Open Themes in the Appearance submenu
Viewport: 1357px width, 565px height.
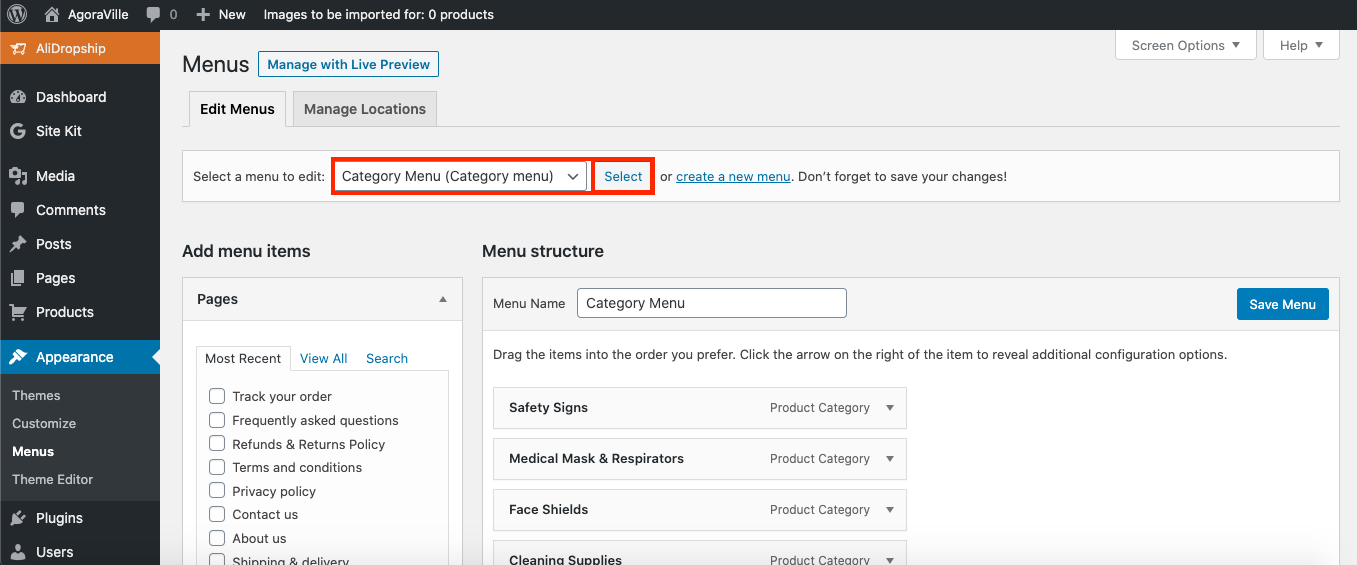[x=36, y=395]
